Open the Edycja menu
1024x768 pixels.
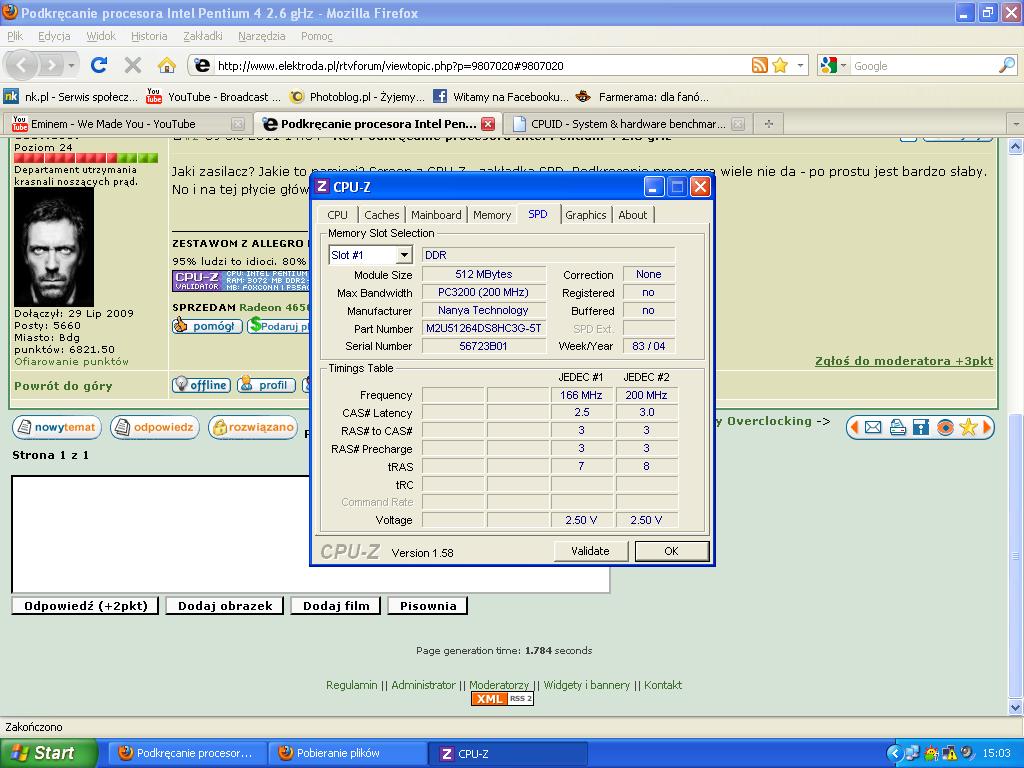54,36
